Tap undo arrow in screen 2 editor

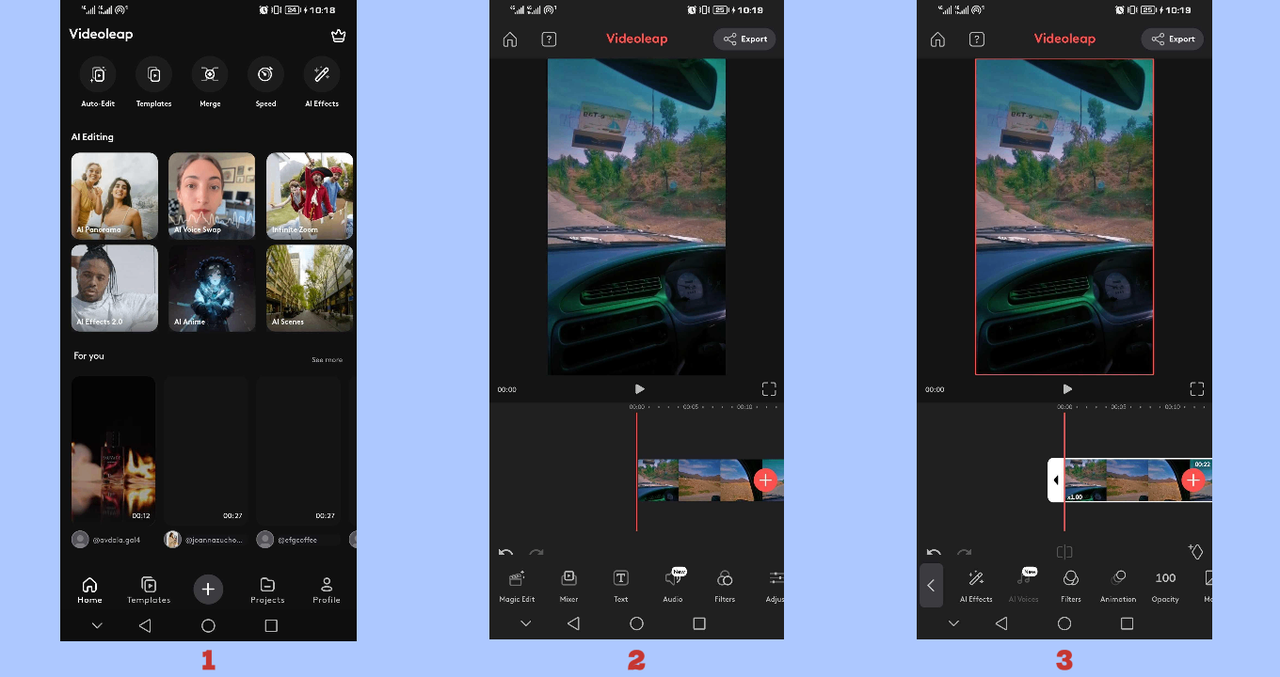(506, 552)
